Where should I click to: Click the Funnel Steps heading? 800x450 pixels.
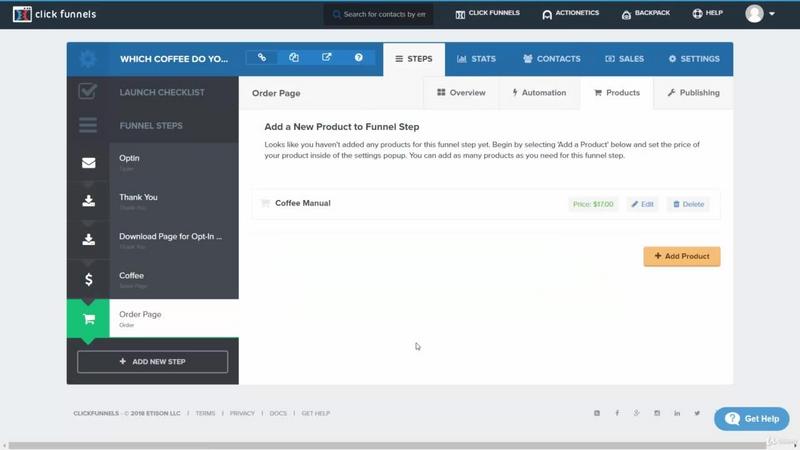click(151, 126)
